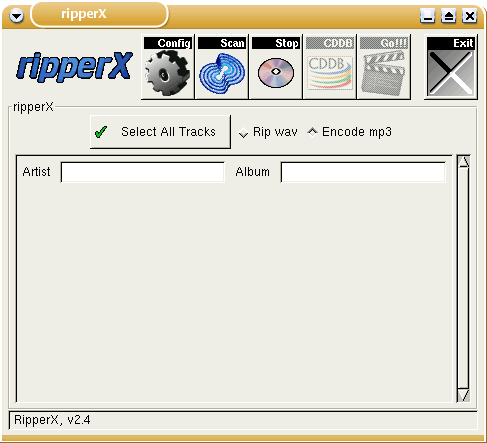Click the green checkmark icon
The width and height of the screenshot is (487, 443).
point(101,132)
